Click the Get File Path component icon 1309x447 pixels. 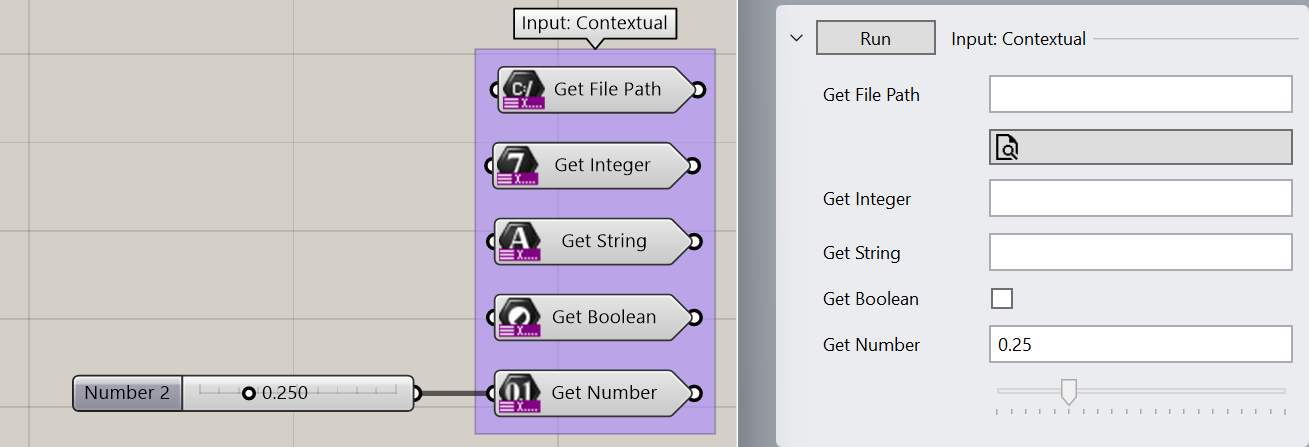click(x=519, y=89)
